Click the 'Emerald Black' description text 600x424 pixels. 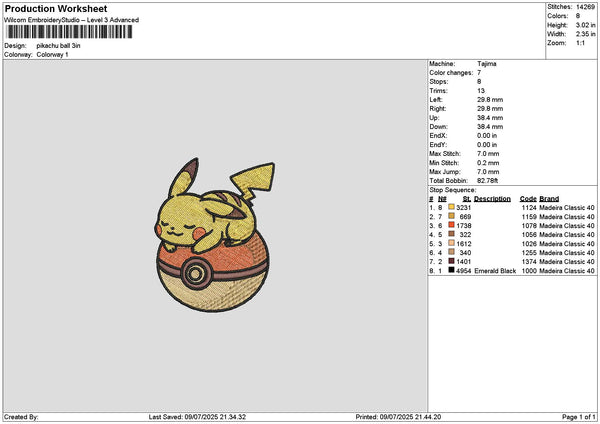coord(495,271)
